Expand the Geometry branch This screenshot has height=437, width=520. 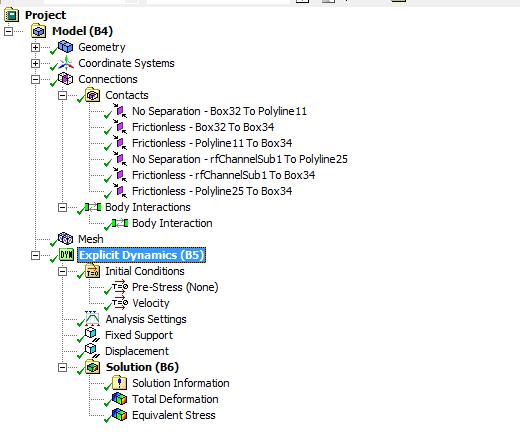click(x=35, y=47)
